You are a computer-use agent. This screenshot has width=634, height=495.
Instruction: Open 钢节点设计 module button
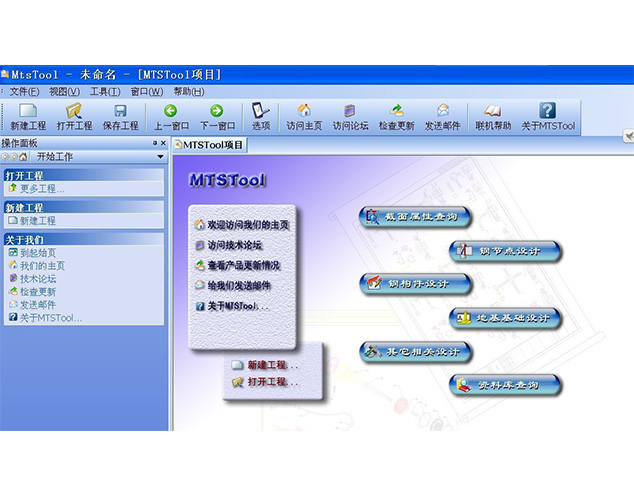505,251
